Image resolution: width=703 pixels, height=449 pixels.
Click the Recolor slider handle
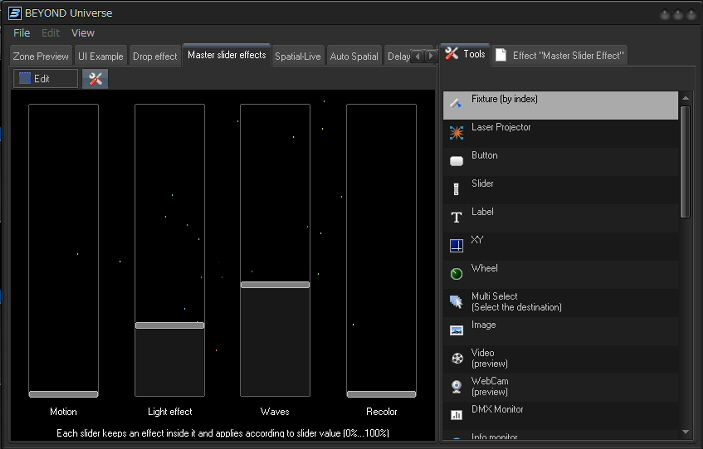(x=382, y=394)
